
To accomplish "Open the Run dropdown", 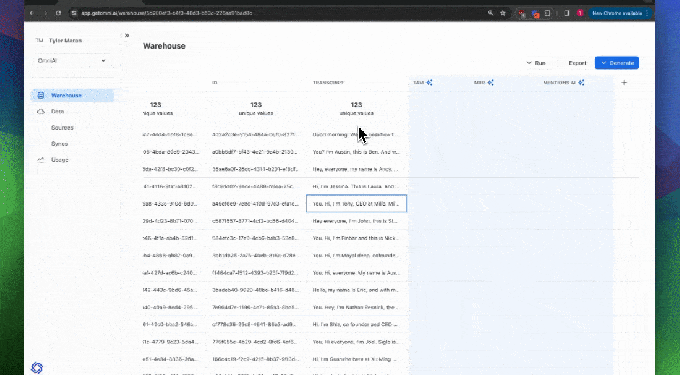I will pyautogui.click(x=536, y=63).
